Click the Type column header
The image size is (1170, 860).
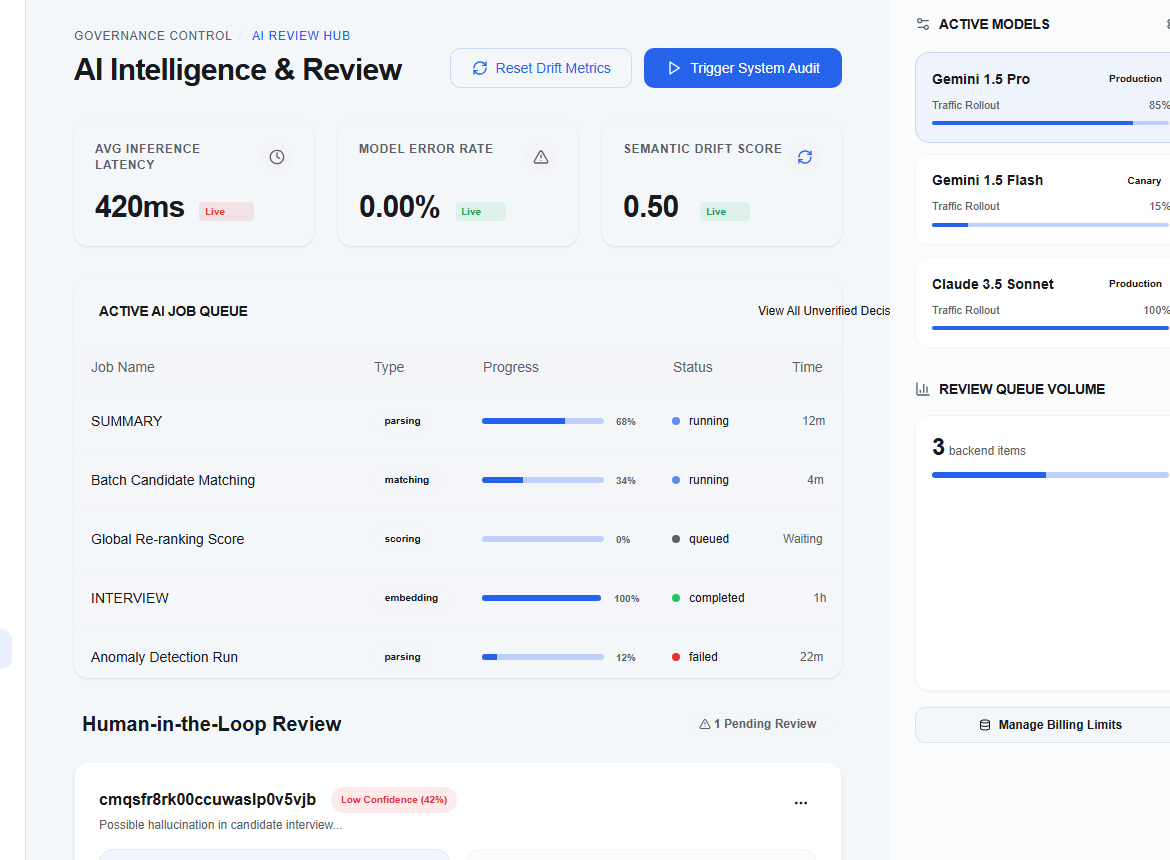pyautogui.click(x=389, y=367)
